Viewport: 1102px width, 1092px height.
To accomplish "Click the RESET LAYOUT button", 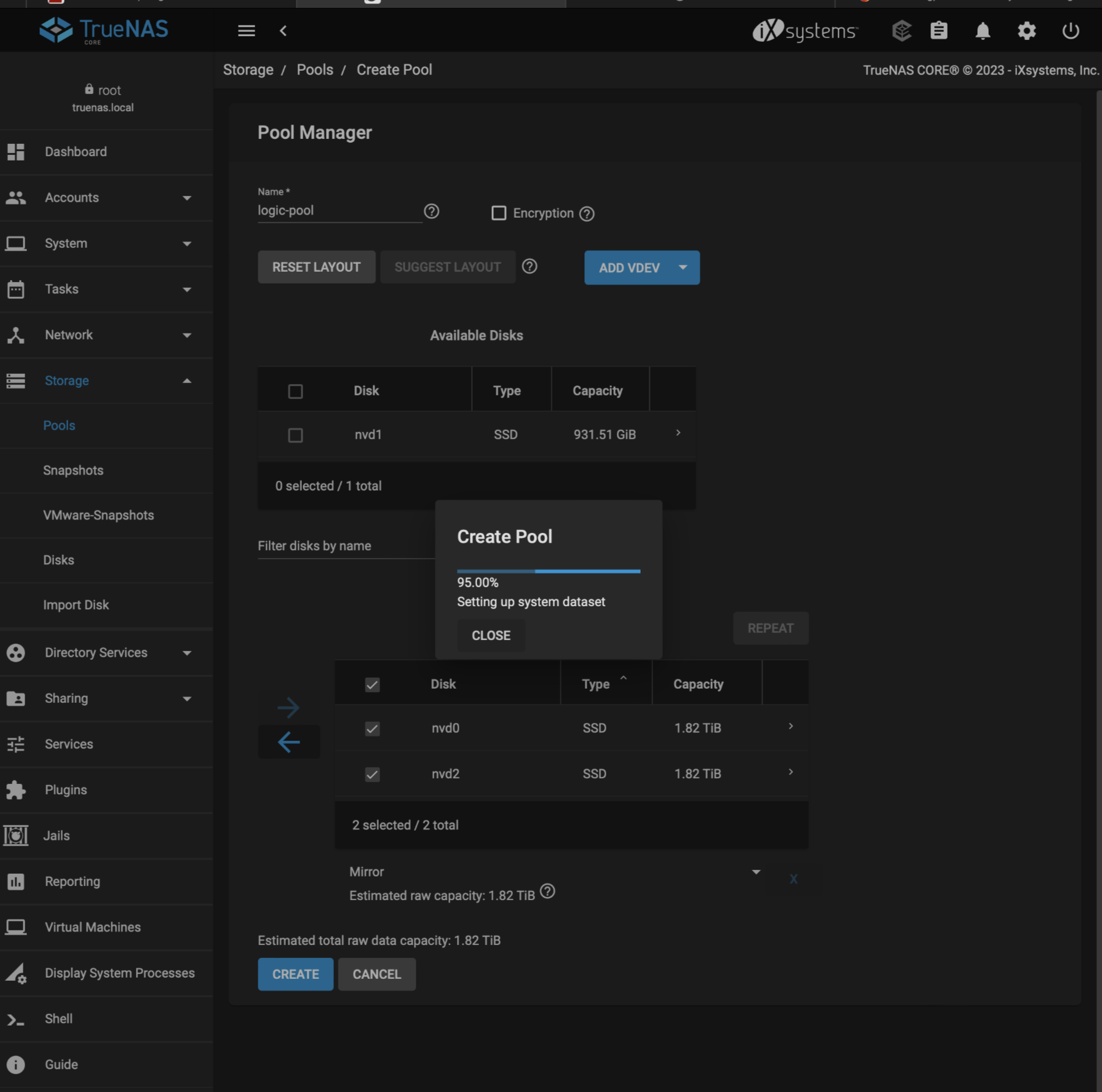I will coord(316,267).
